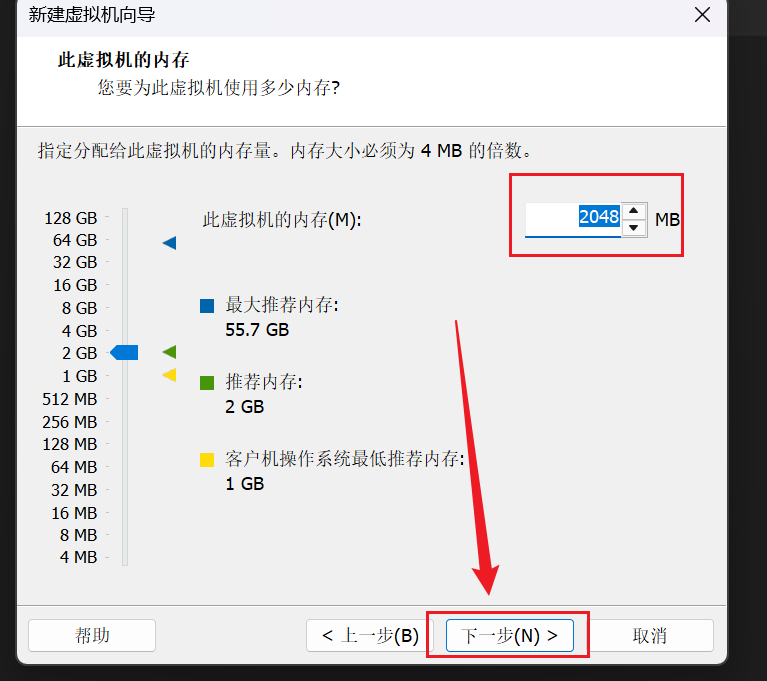Click the 推荐内存 label
Viewport: 767px width, 681px height.
[x=264, y=382]
